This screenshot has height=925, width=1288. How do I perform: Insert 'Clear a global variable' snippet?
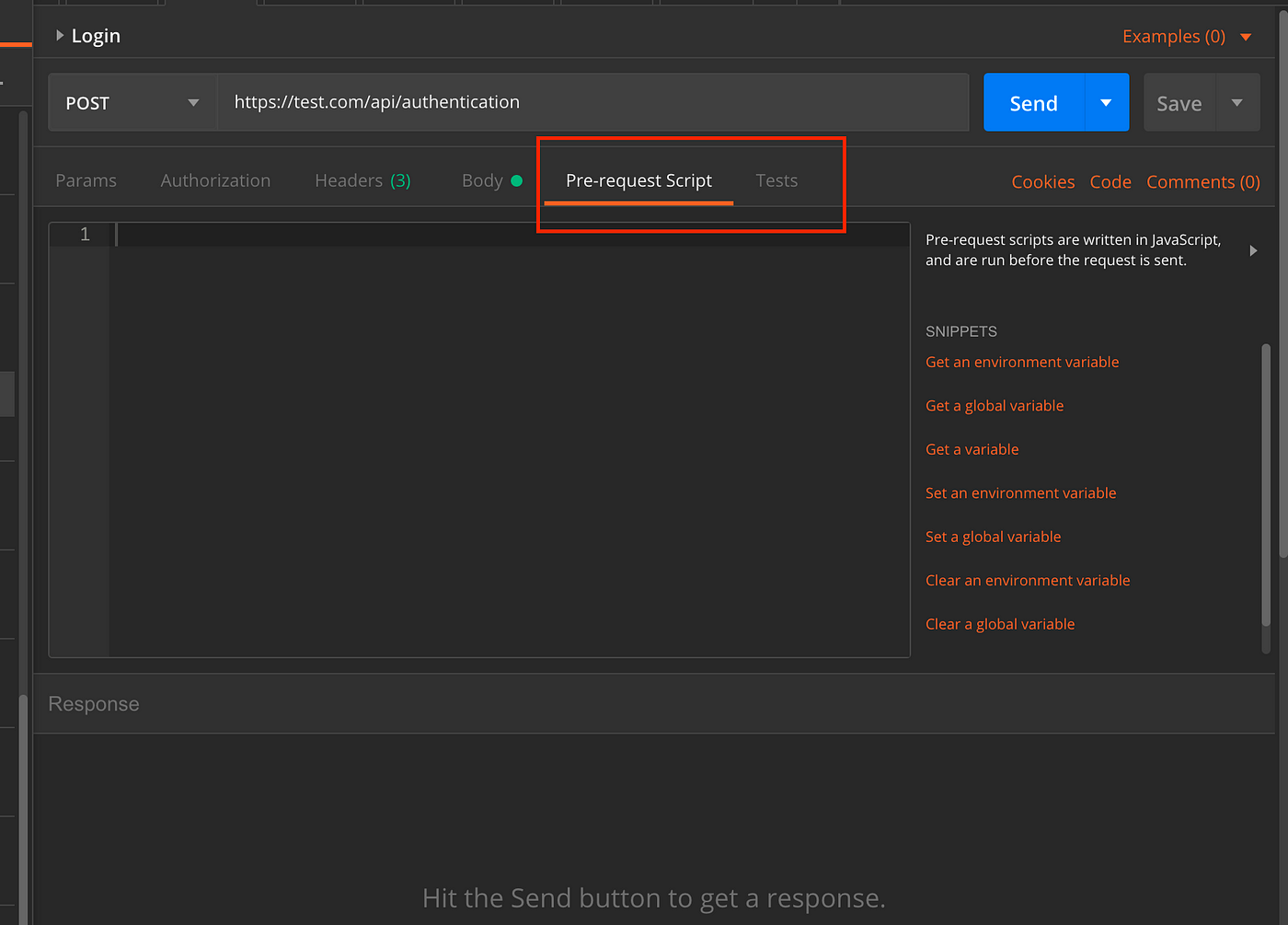point(1000,624)
